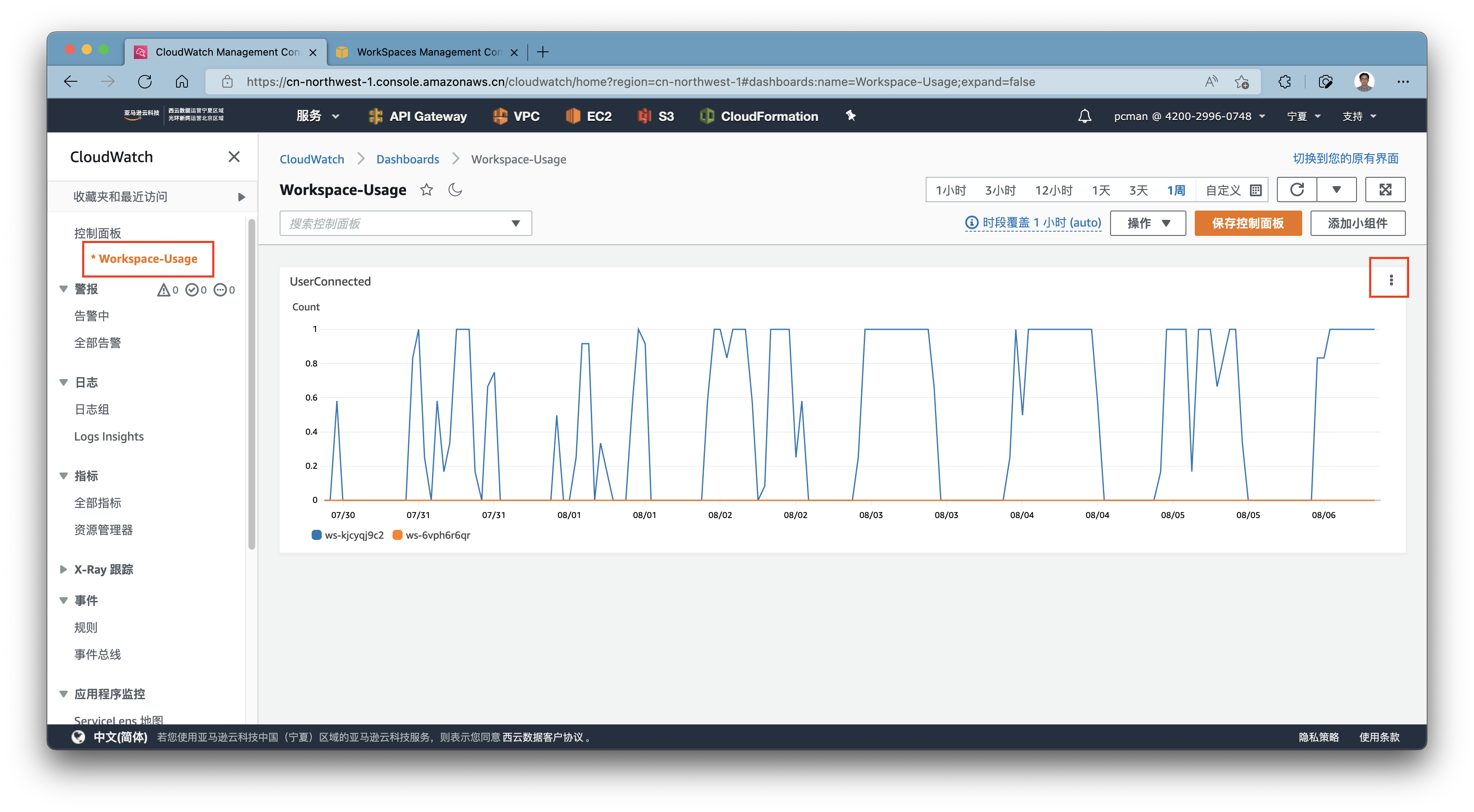This screenshot has width=1474, height=812.
Task: Open the UserConnected widget actions menu
Action: pos(1391,280)
